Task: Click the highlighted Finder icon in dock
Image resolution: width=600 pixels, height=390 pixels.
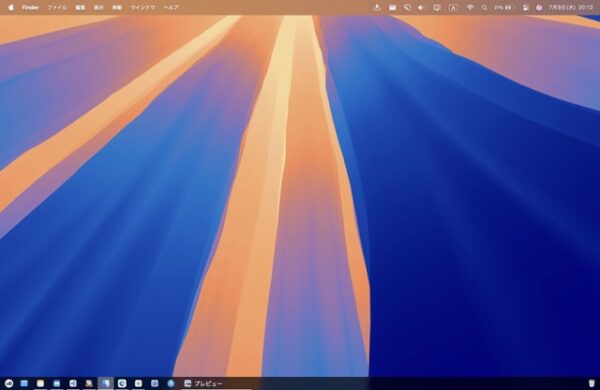Action: pyautogui.click(x=106, y=383)
